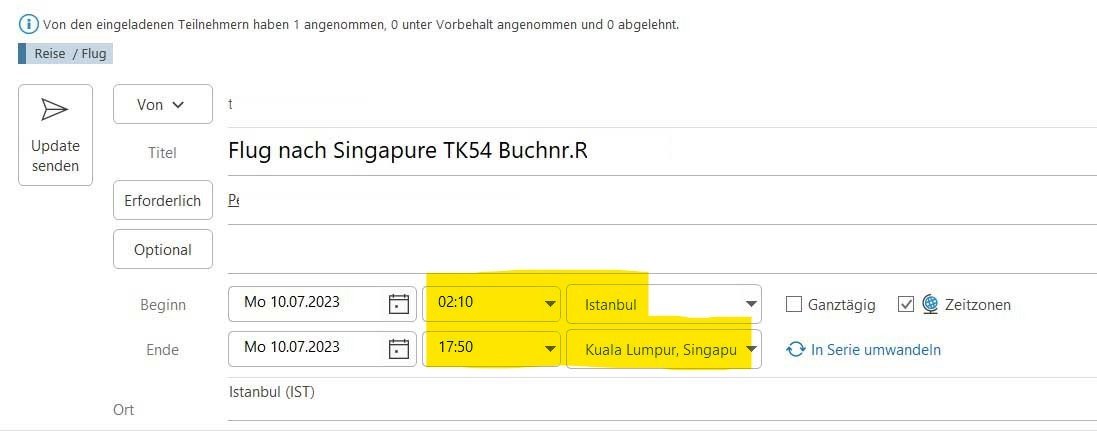Click the Reise / Flug category label
Viewport: 1097px width, 431px height.
coord(69,53)
